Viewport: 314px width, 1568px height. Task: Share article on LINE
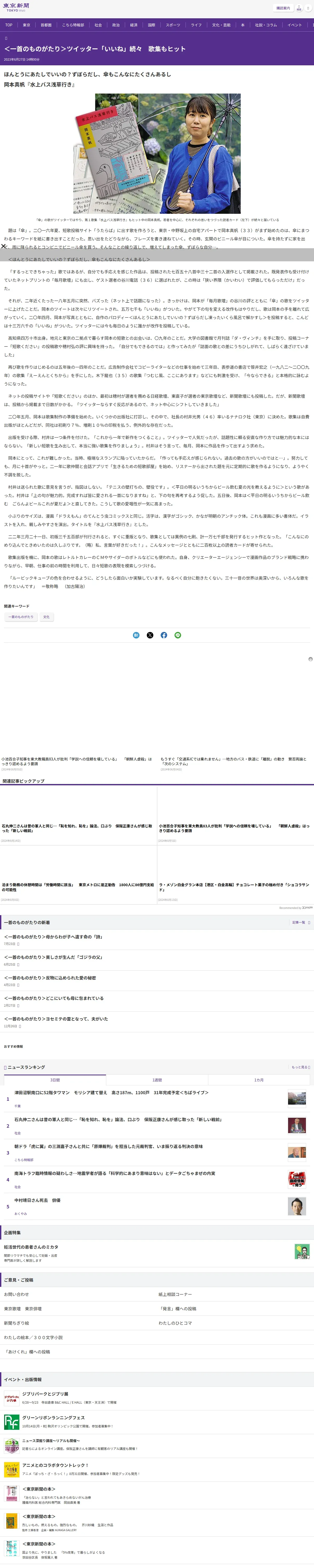[178, 635]
